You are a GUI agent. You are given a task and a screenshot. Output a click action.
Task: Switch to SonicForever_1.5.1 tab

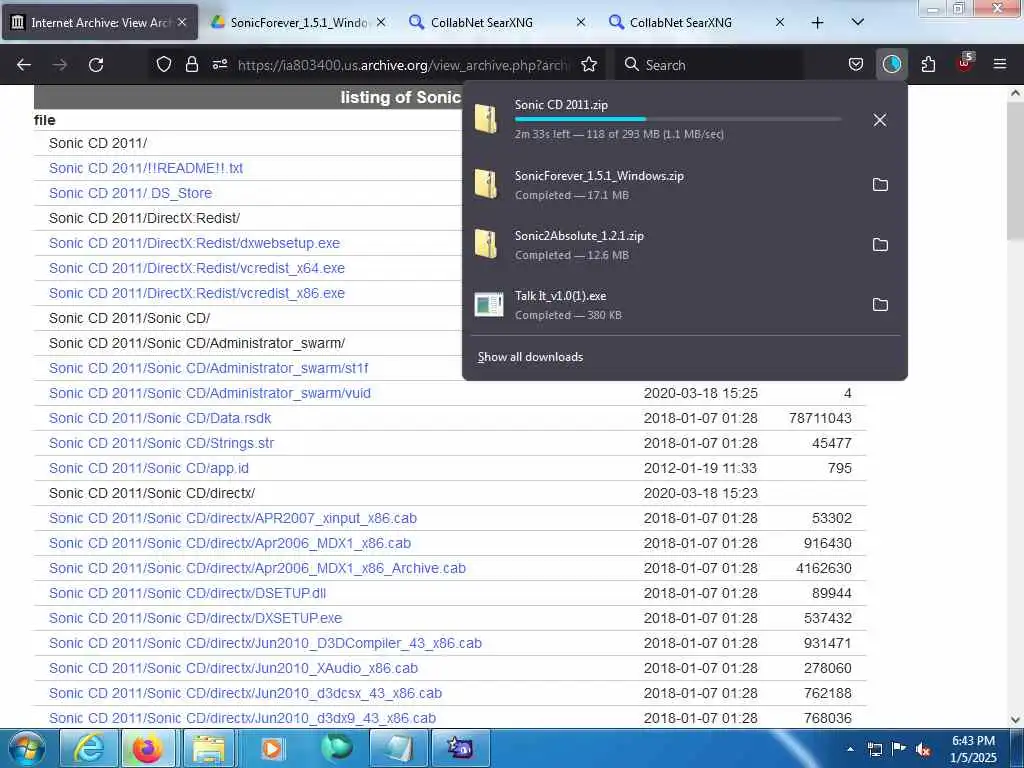[299, 22]
